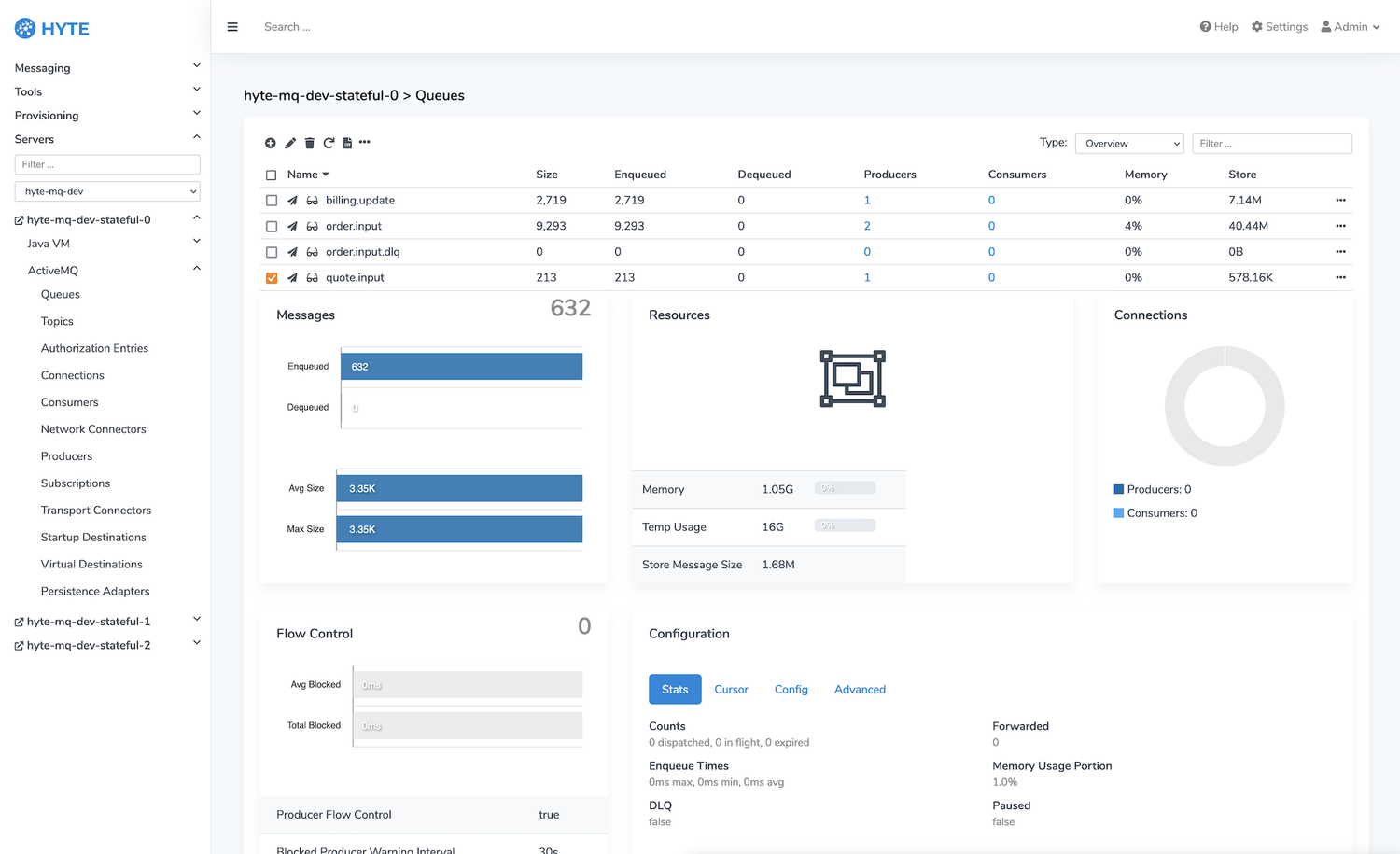Viewport: 1400px width, 854px height.
Task: Click the export CSV file icon
Action: [x=347, y=143]
